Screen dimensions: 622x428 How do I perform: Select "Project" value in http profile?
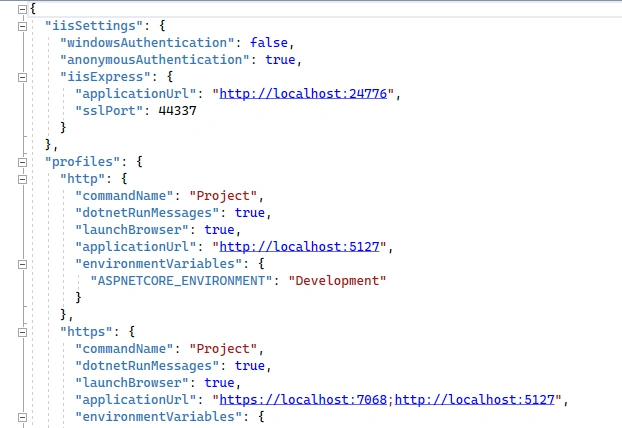tap(223, 196)
